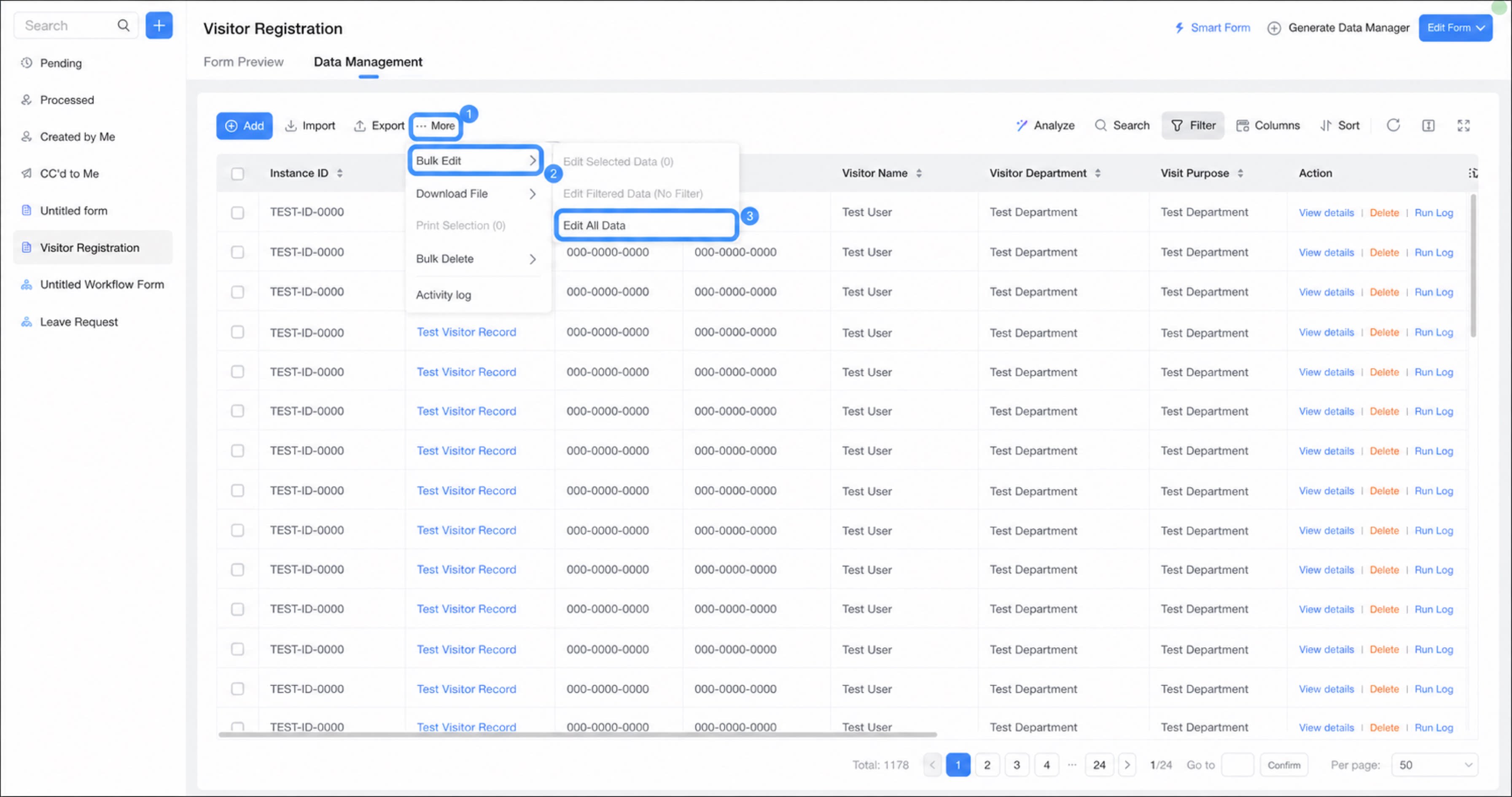Click the blue plus button beside Search
Screen dimensions: 1512x797
coord(159,25)
